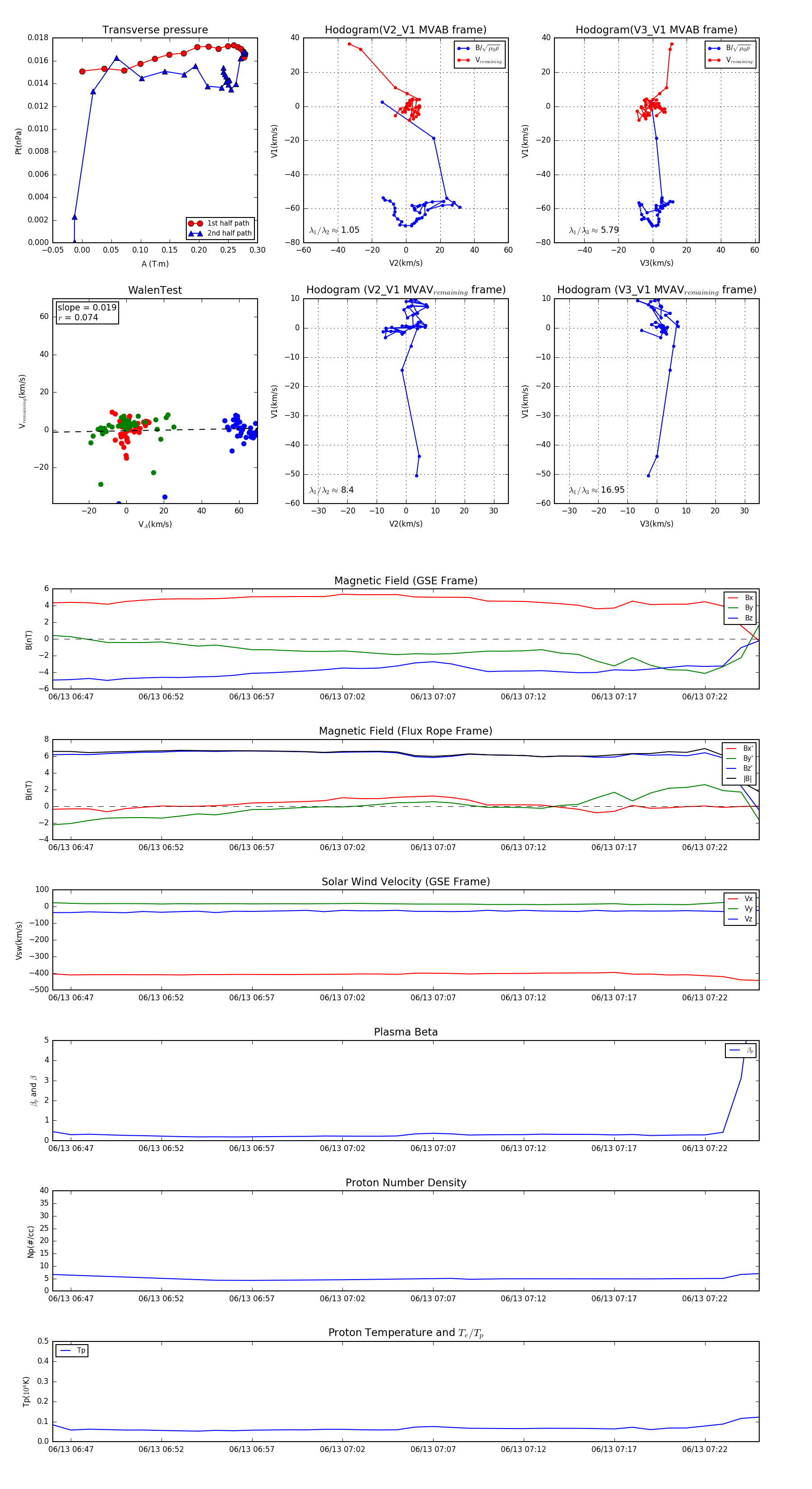Image resolution: width=812 pixels, height=1489 pixels.
Task: Click the 'Pt(nPa)' y-axis label
Action: (18, 141)
